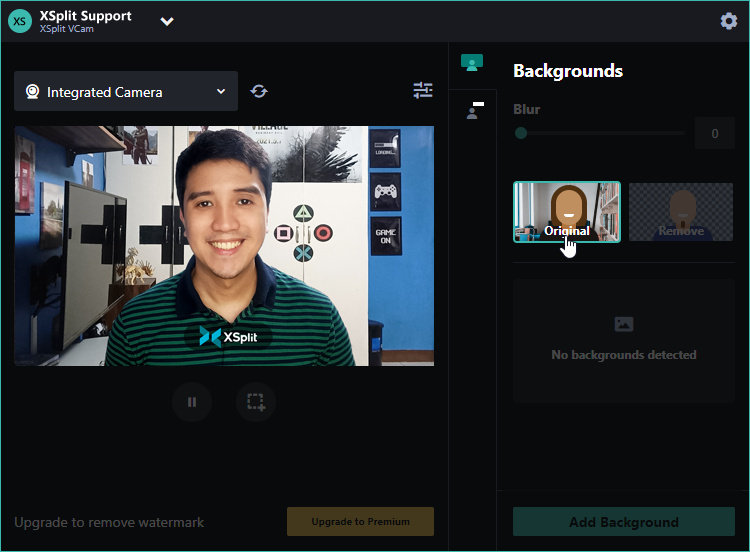The width and height of the screenshot is (750, 552).
Task: Click the Blur slider handle
Action: [x=521, y=133]
